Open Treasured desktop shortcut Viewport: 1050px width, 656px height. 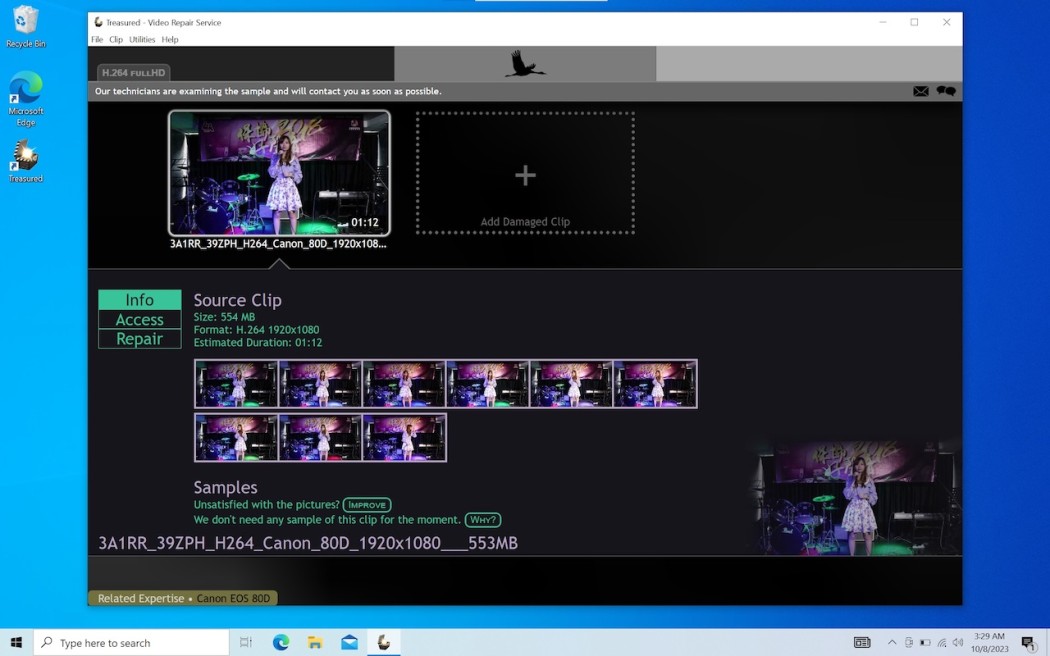pyautogui.click(x=25, y=161)
